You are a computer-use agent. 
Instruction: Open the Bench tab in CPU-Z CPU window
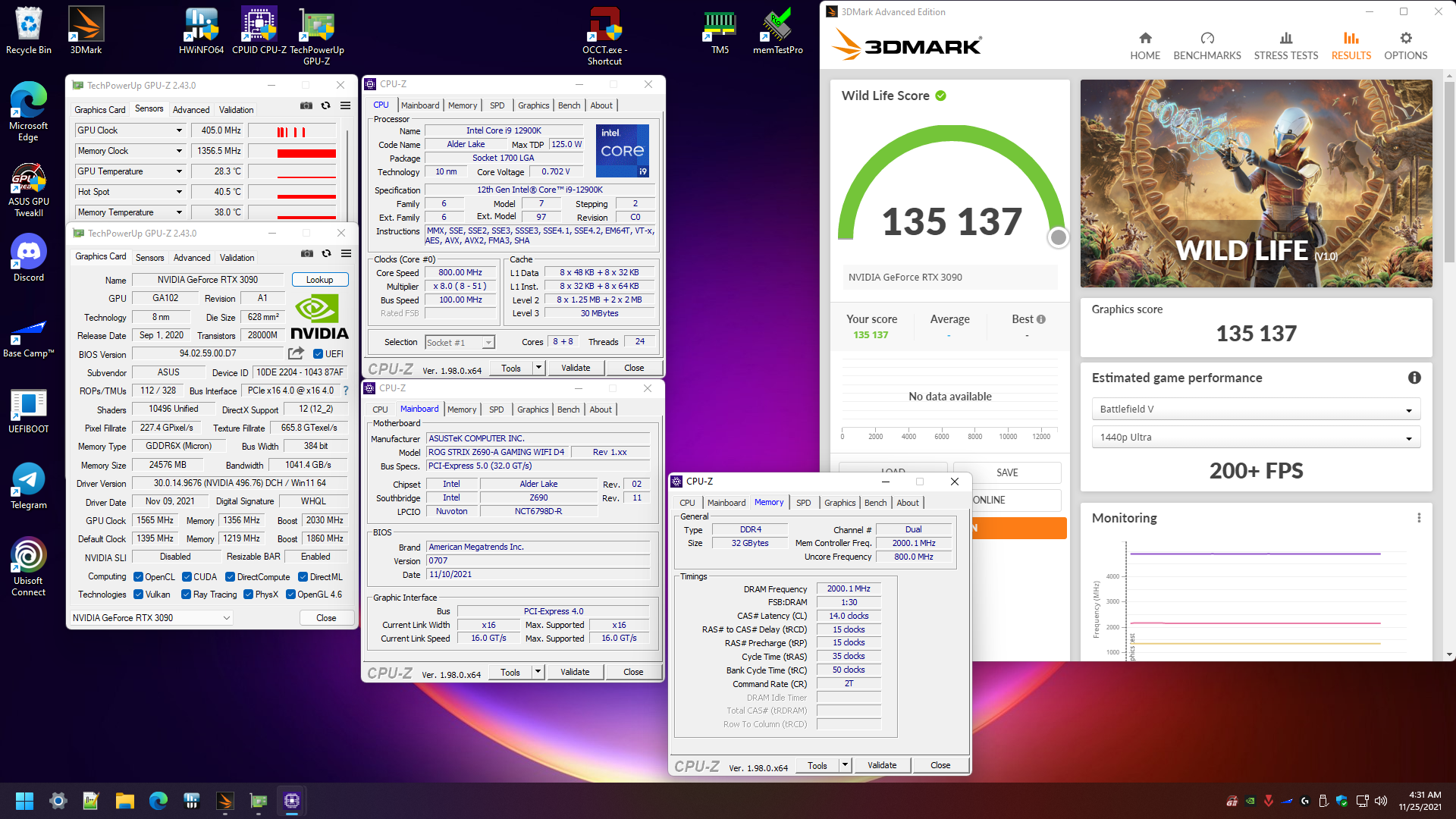coord(569,105)
